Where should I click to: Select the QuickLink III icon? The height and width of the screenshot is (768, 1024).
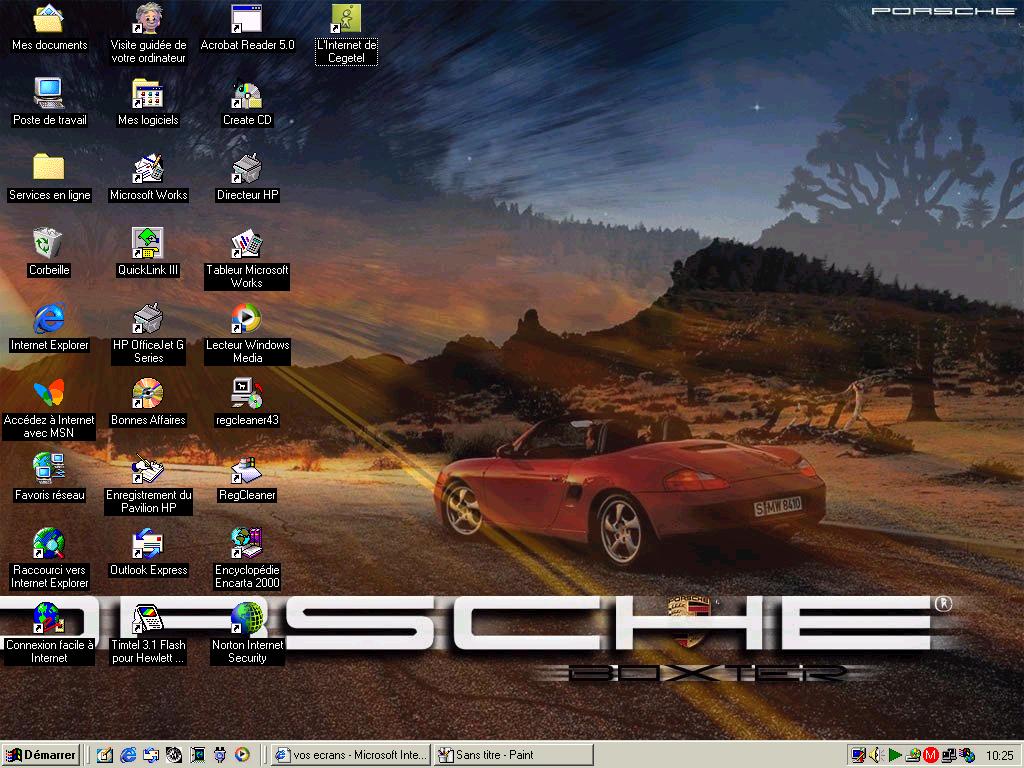(x=148, y=243)
